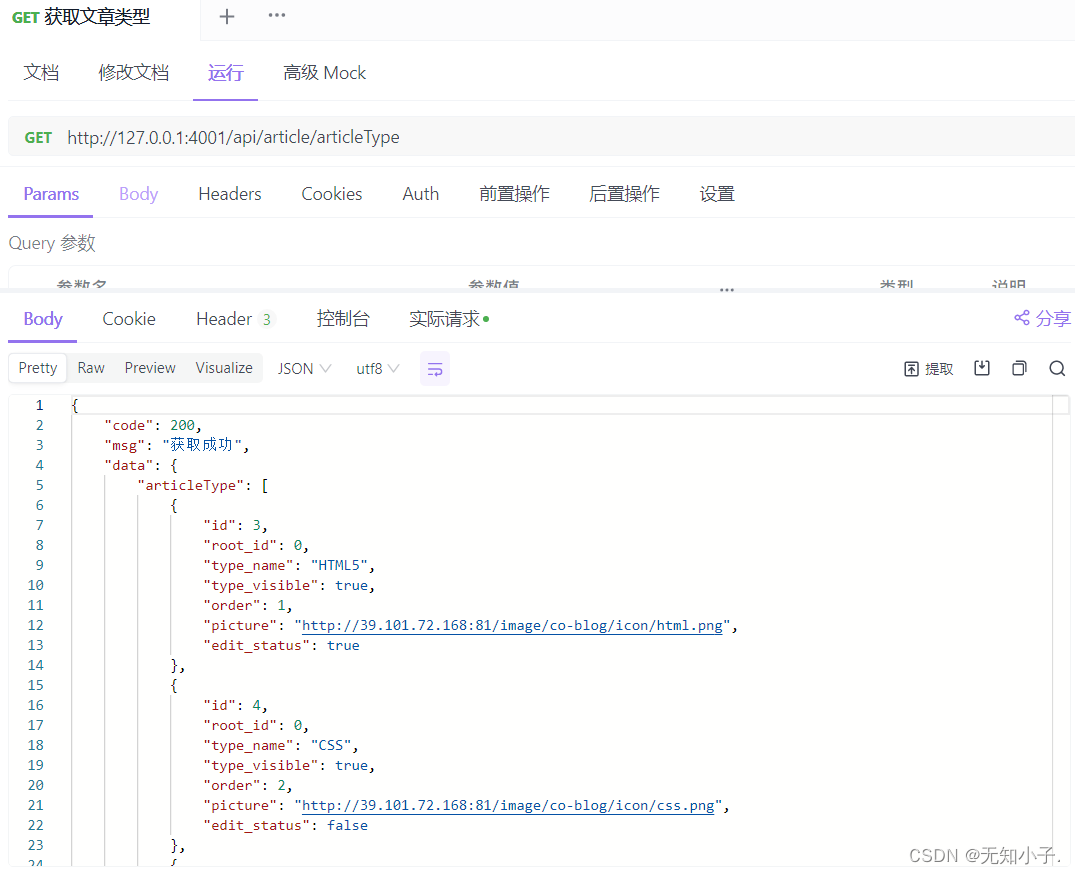
Task: Click the "order": 1 line
Action: click(248, 605)
